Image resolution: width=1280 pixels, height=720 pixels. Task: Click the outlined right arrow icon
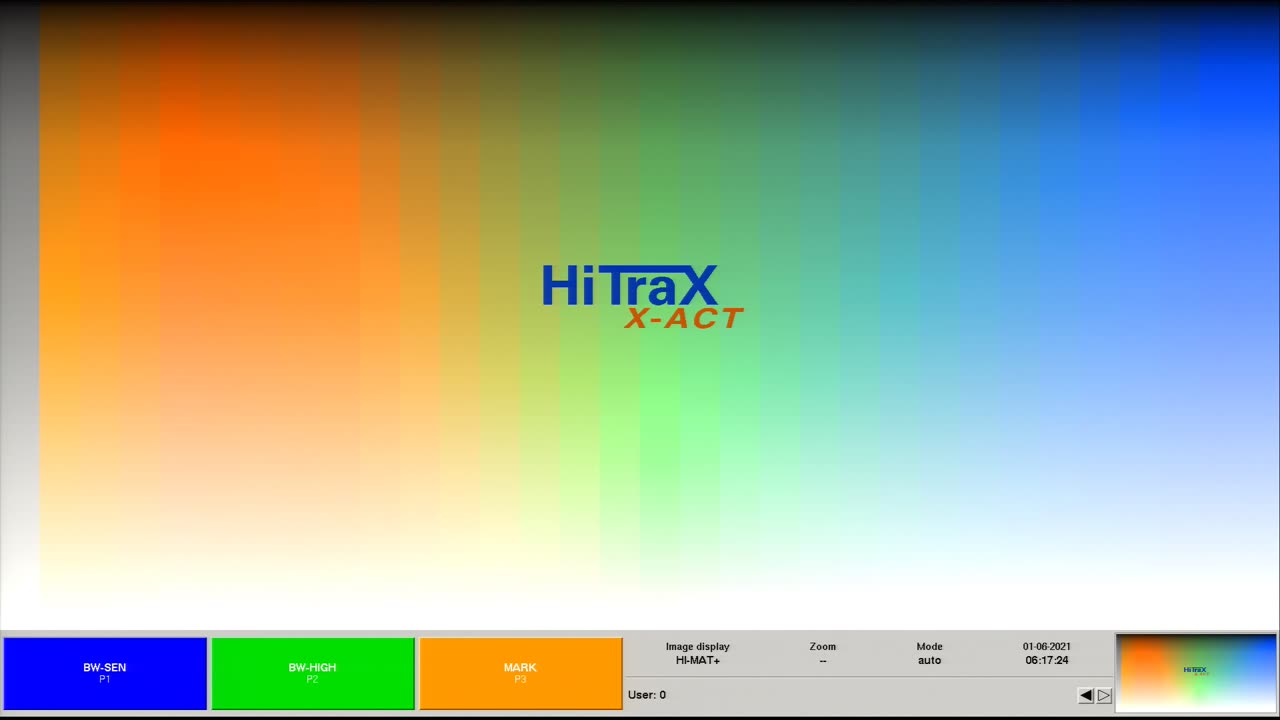click(x=1104, y=695)
